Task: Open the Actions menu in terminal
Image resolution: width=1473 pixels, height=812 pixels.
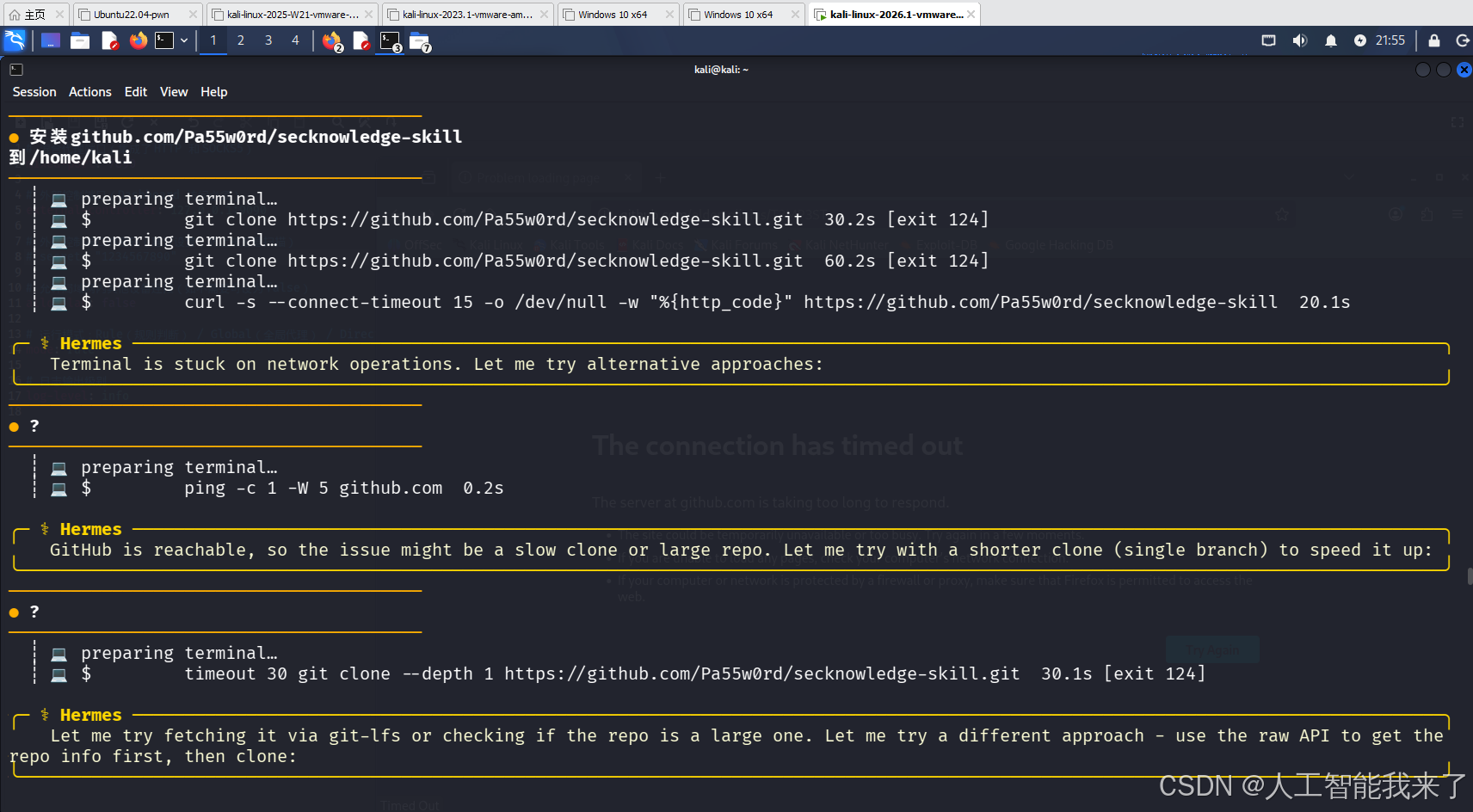Action: click(90, 92)
